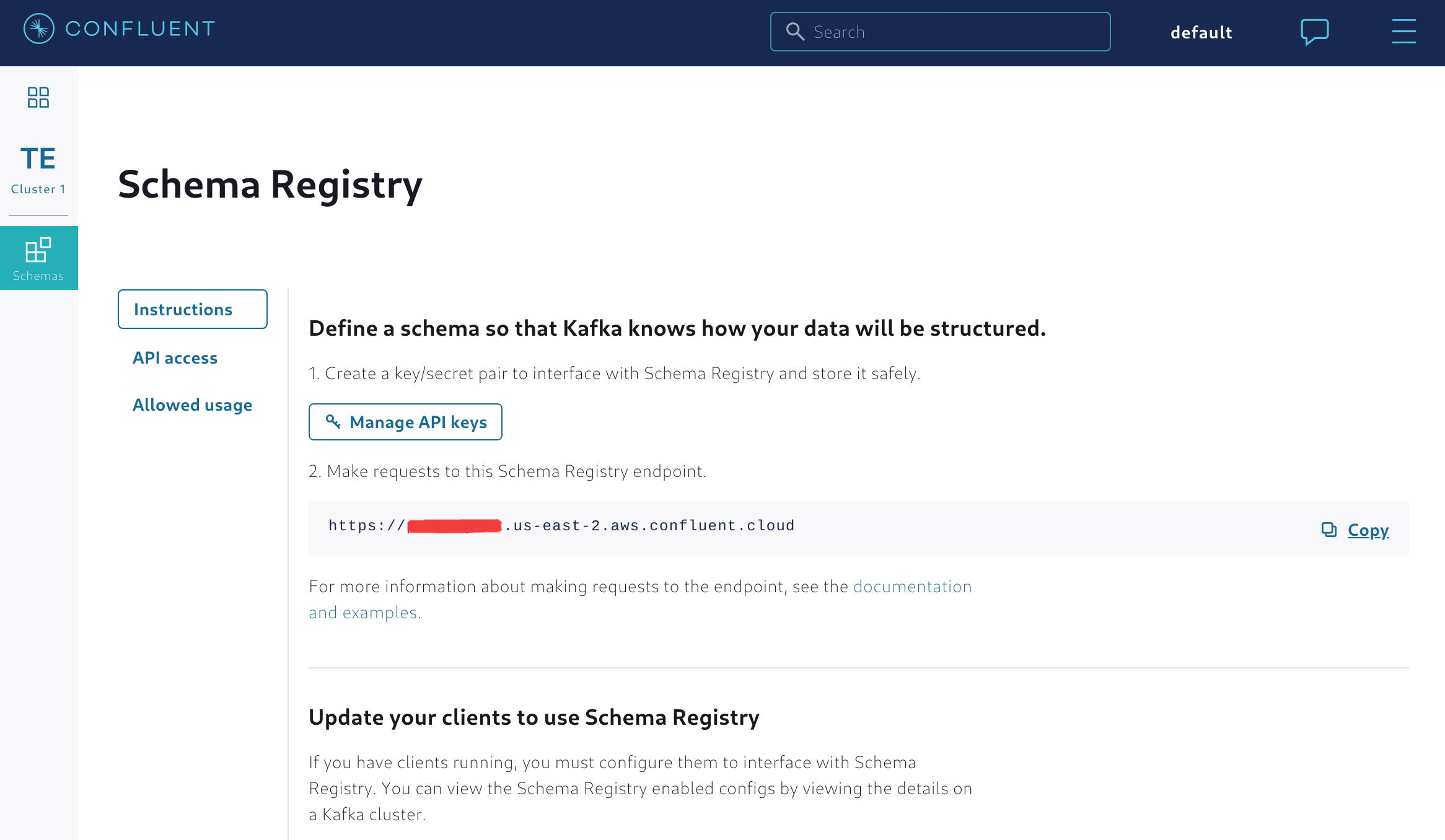Click the copy icon next to endpoint URL
The image size is (1445, 840).
[1328, 529]
